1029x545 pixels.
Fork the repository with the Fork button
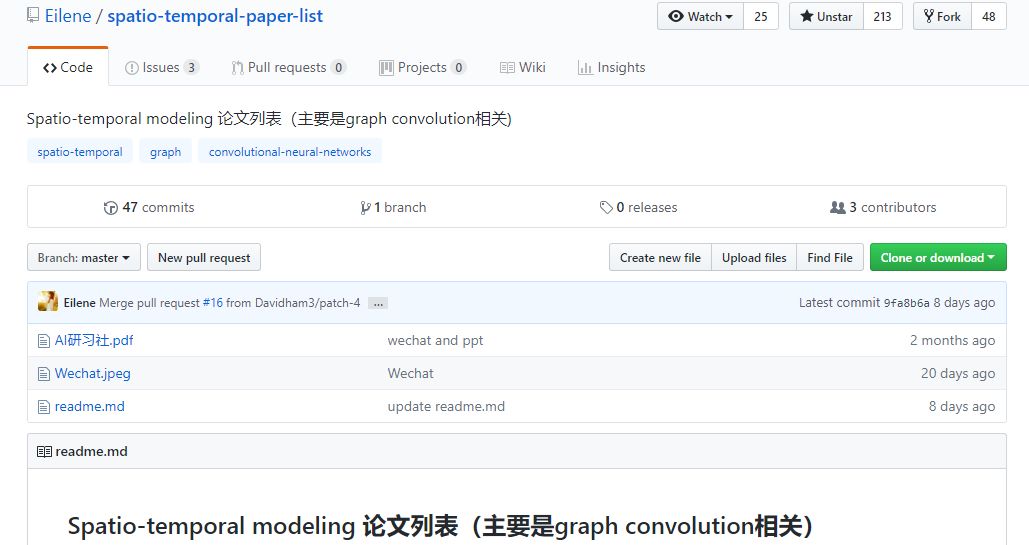[942, 16]
